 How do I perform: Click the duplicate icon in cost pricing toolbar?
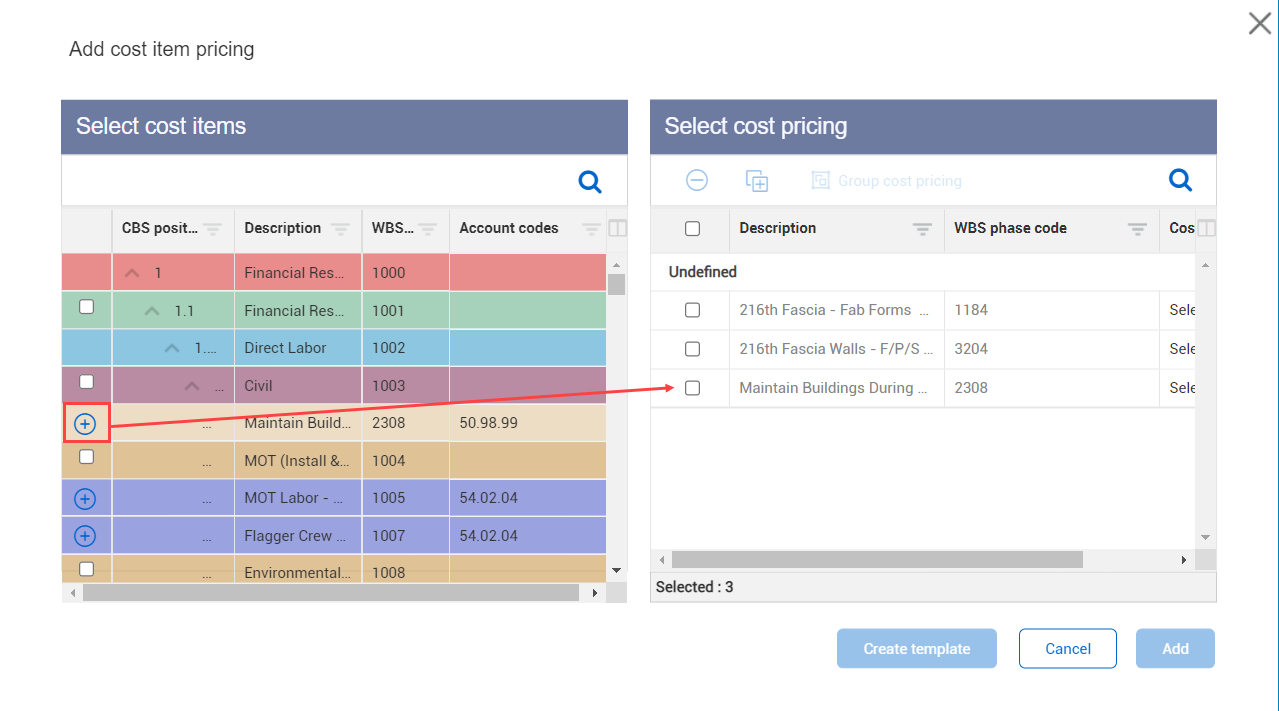pyautogui.click(x=757, y=180)
